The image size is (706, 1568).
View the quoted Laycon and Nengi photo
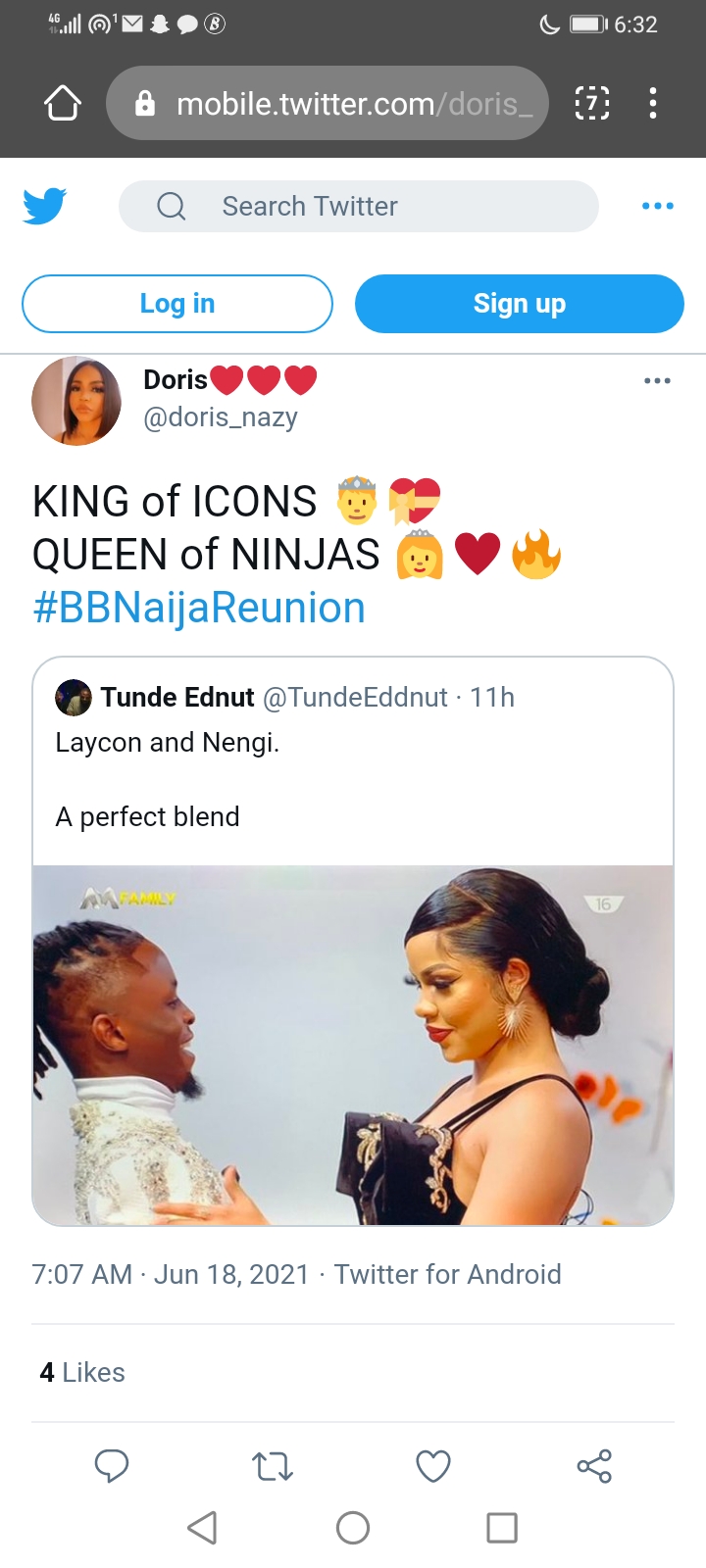[353, 1045]
